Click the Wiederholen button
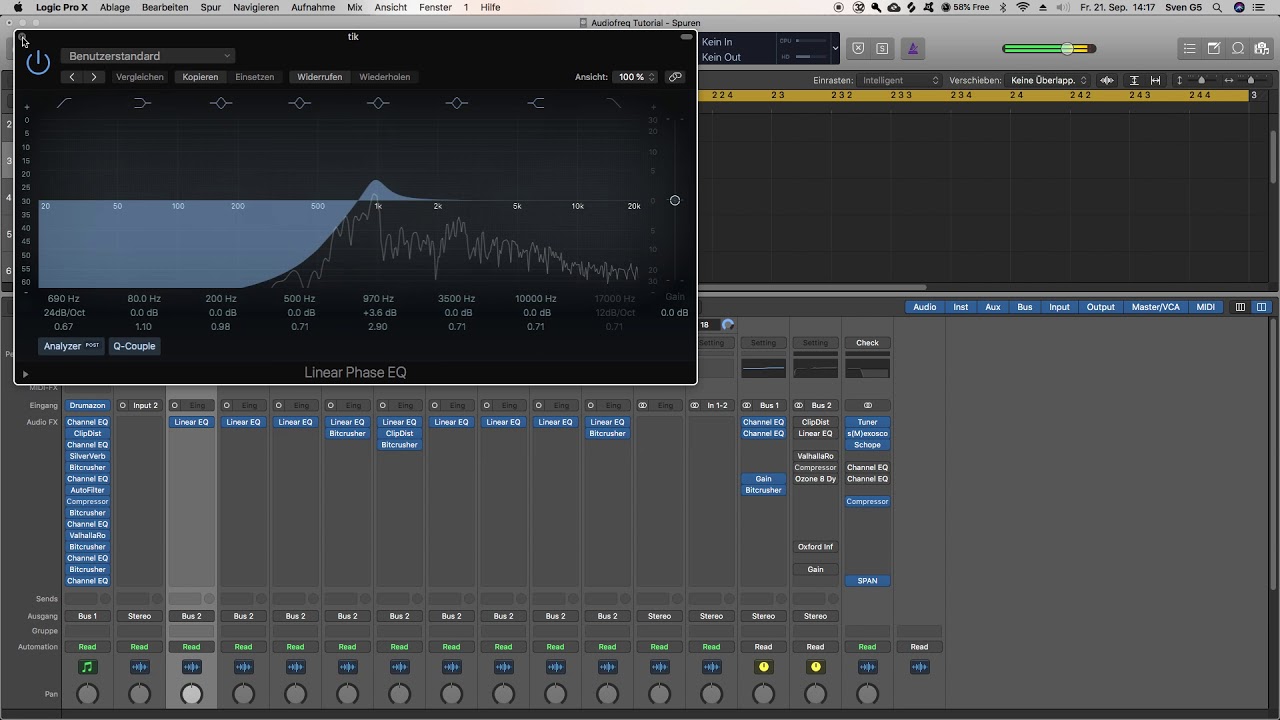Screen dimensions: 1280x720 pyautogui.click(x=385, y=77)
